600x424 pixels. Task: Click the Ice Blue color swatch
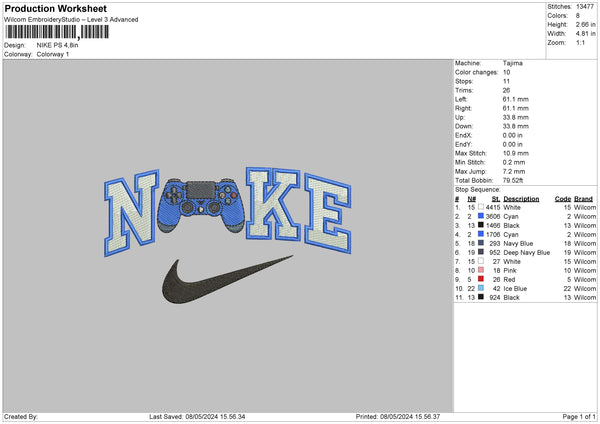(481, 288)
